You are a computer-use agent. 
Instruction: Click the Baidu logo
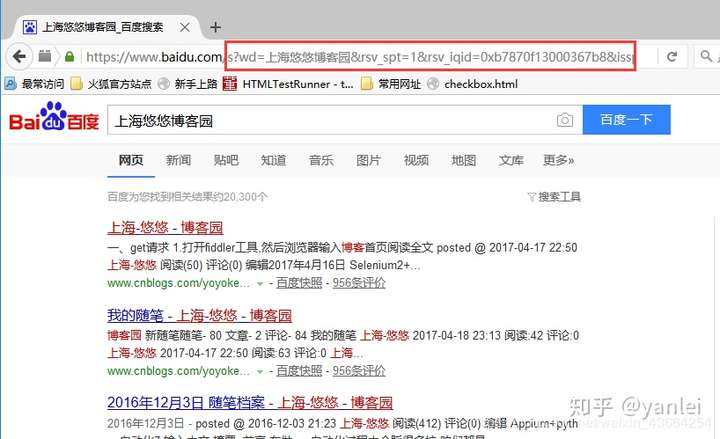click(54, 117)
